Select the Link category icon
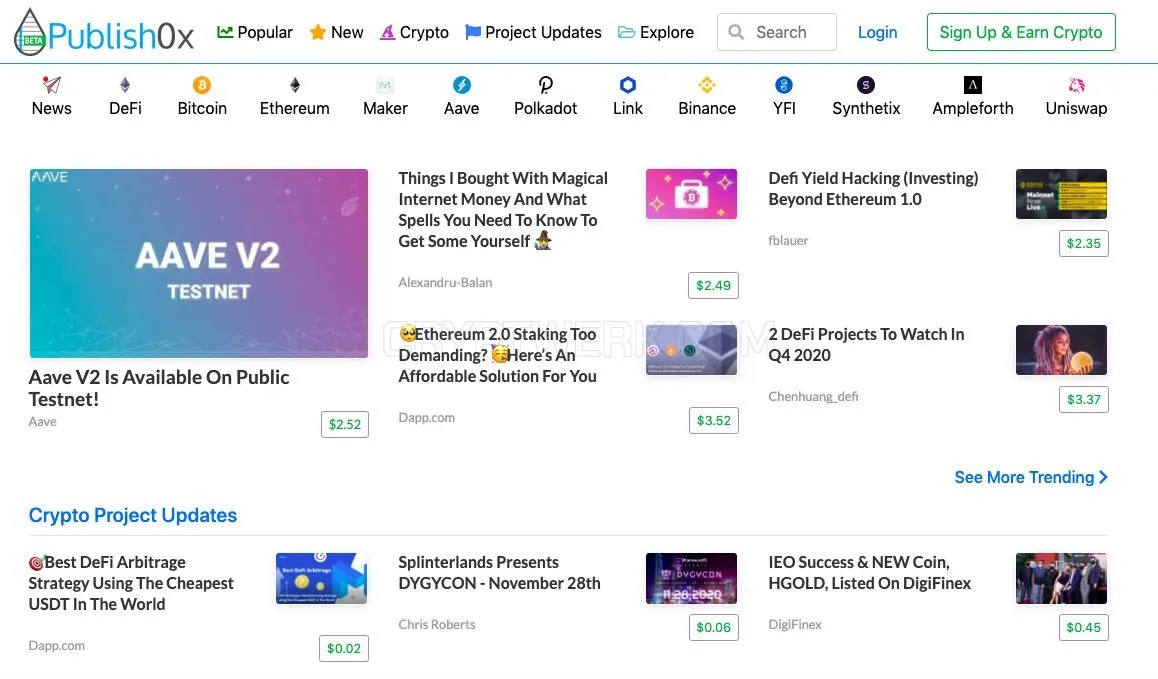Viewport: 1158px width, 679px height. 628,85
